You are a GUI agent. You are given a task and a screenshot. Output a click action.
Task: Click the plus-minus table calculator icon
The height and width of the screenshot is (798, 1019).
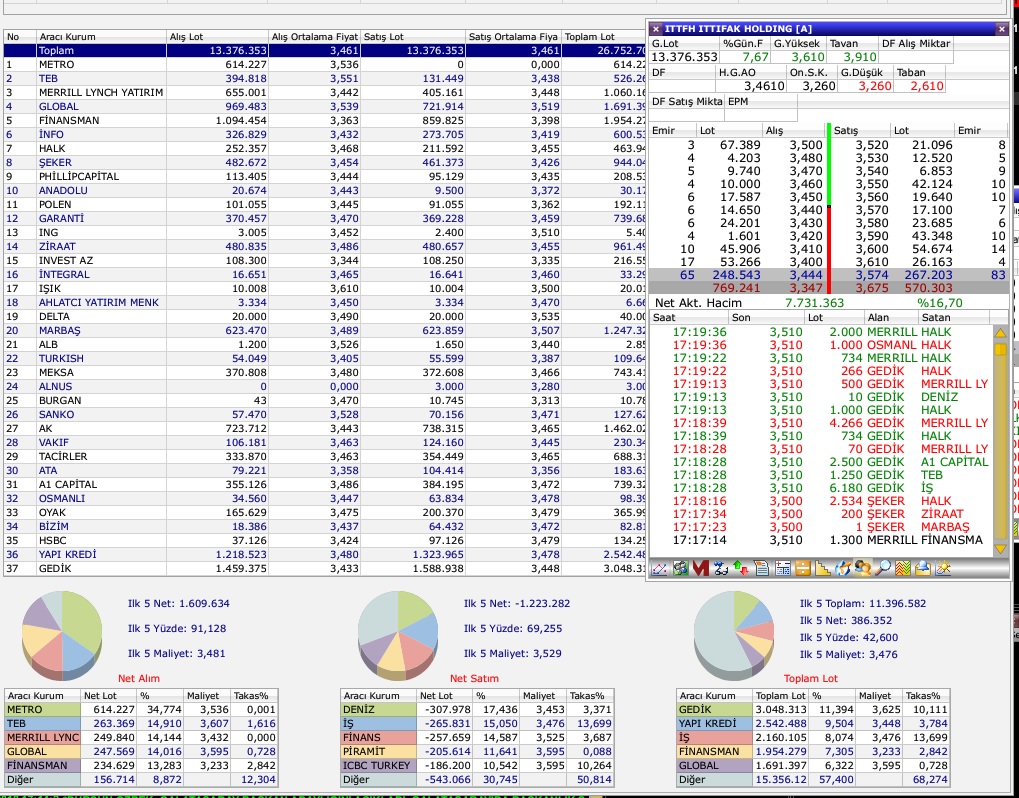(x=782, y=569)
